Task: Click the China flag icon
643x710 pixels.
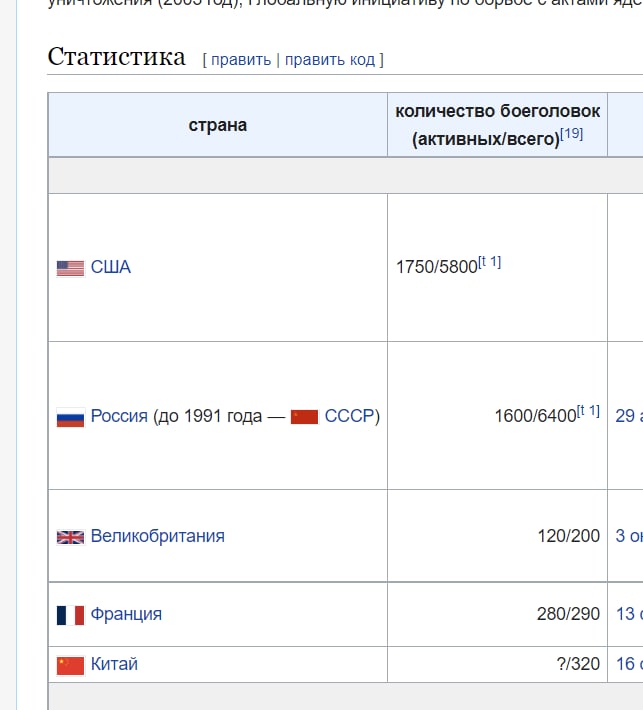Action: click(70, 664)
